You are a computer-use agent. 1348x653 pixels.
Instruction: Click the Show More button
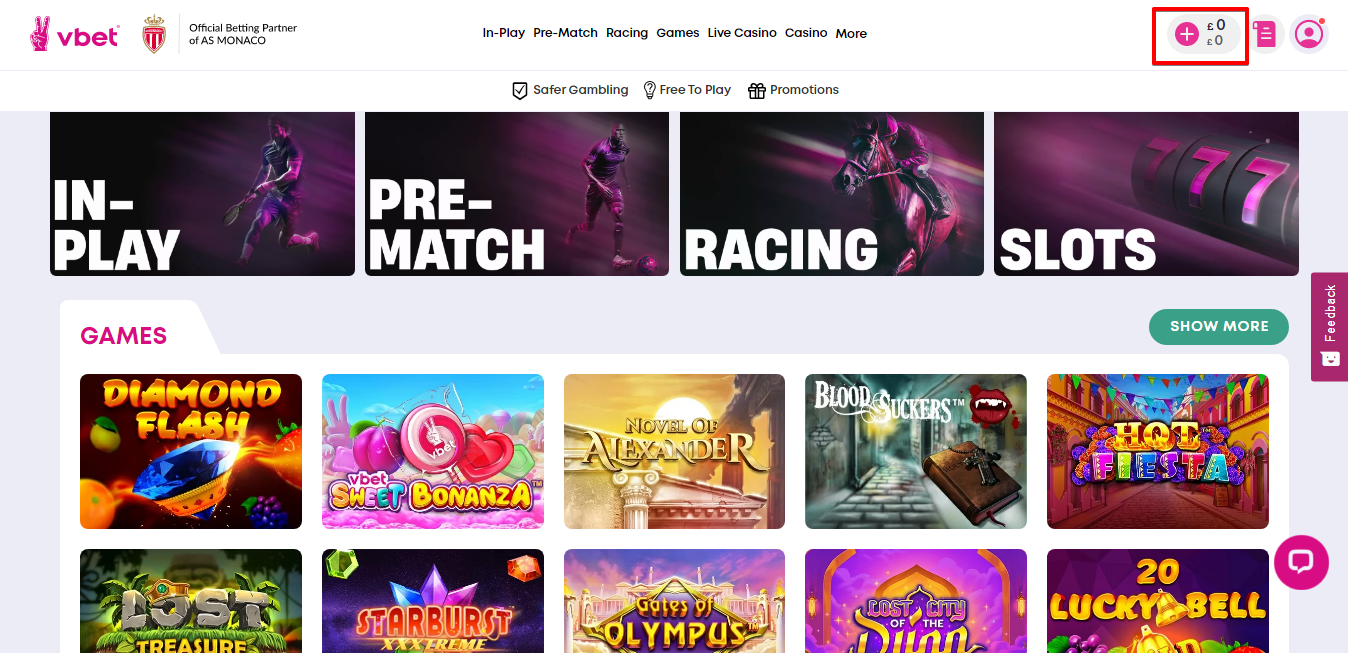pyautogui.click(x=1219, y=326)
